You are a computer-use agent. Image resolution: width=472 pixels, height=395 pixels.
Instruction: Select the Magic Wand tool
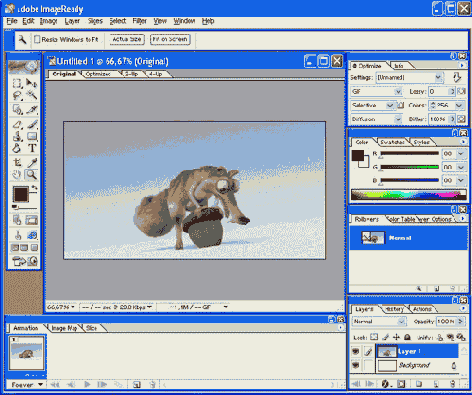(x=32, y=96)
